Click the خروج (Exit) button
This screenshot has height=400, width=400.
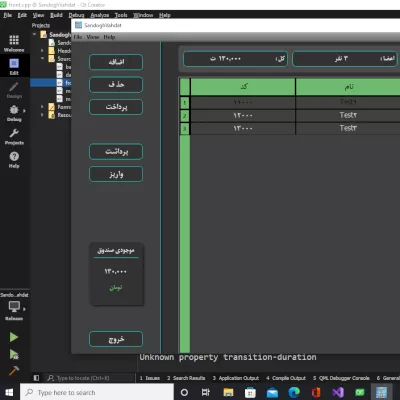116,339
